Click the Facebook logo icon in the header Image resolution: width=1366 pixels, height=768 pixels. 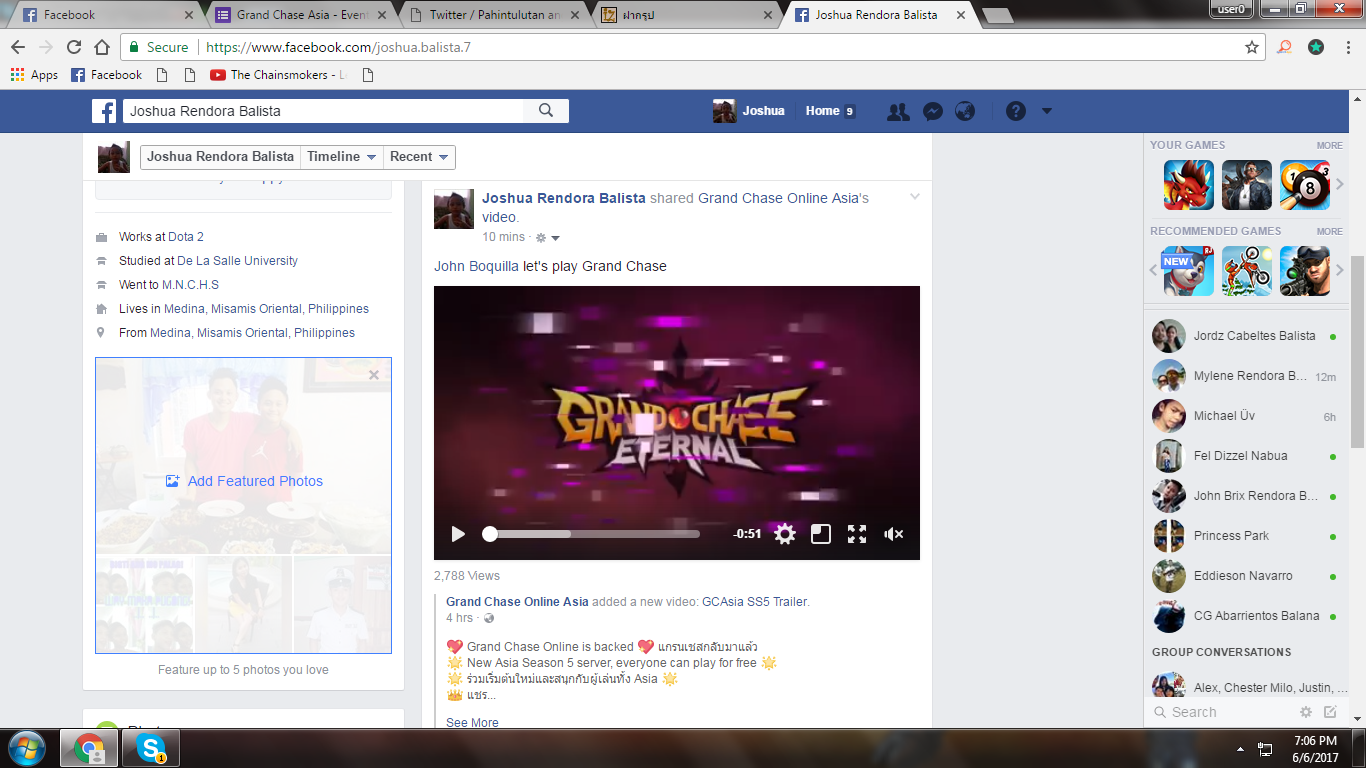104,111
